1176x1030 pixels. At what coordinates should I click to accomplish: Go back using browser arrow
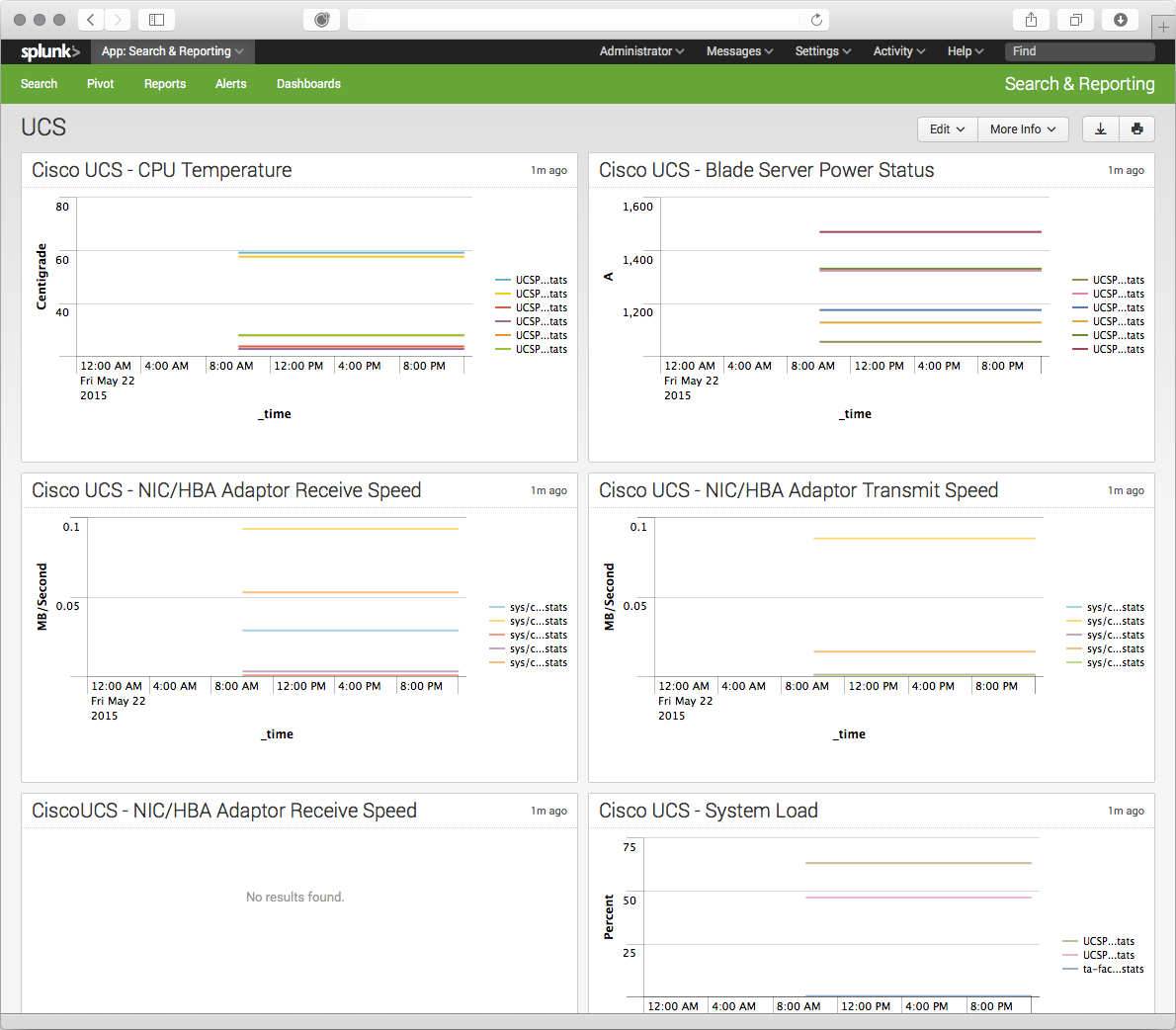click(x=91, y=20)
